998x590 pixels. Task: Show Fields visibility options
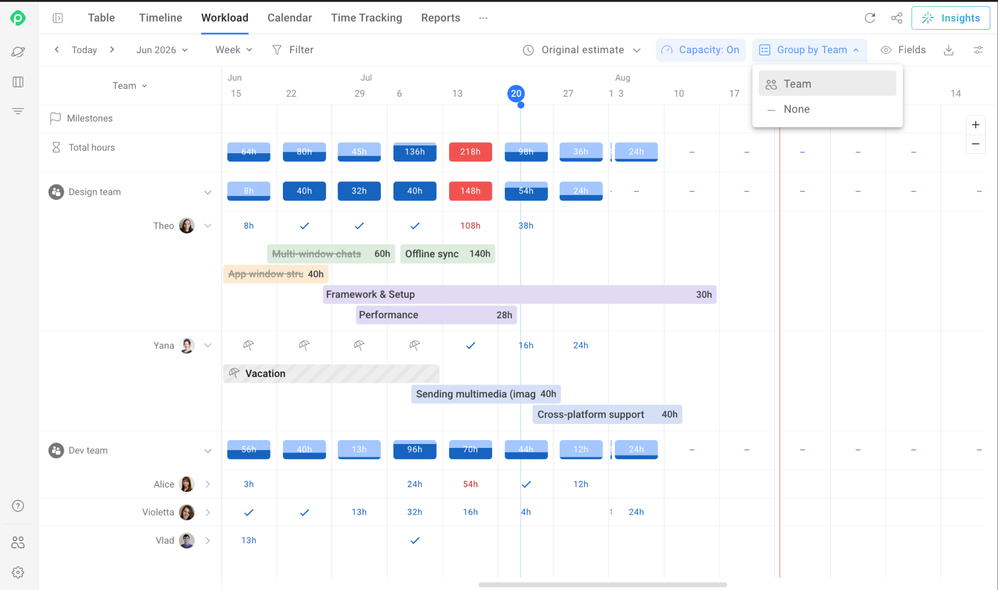pyautogui.click(x=903, y=50)
